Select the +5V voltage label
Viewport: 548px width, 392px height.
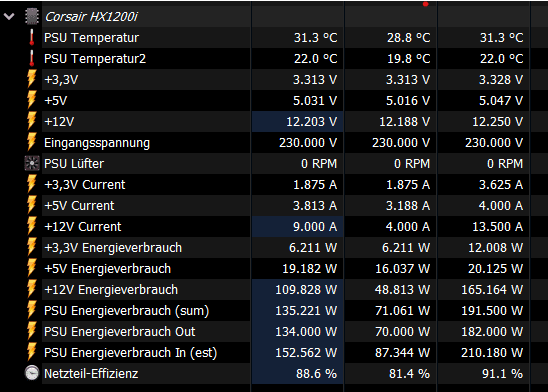pos(56,101)
